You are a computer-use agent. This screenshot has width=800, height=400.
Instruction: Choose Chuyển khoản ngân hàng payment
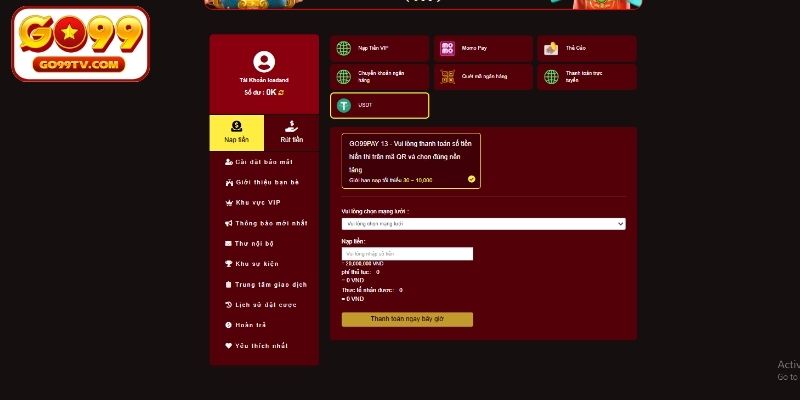[380, 77]
